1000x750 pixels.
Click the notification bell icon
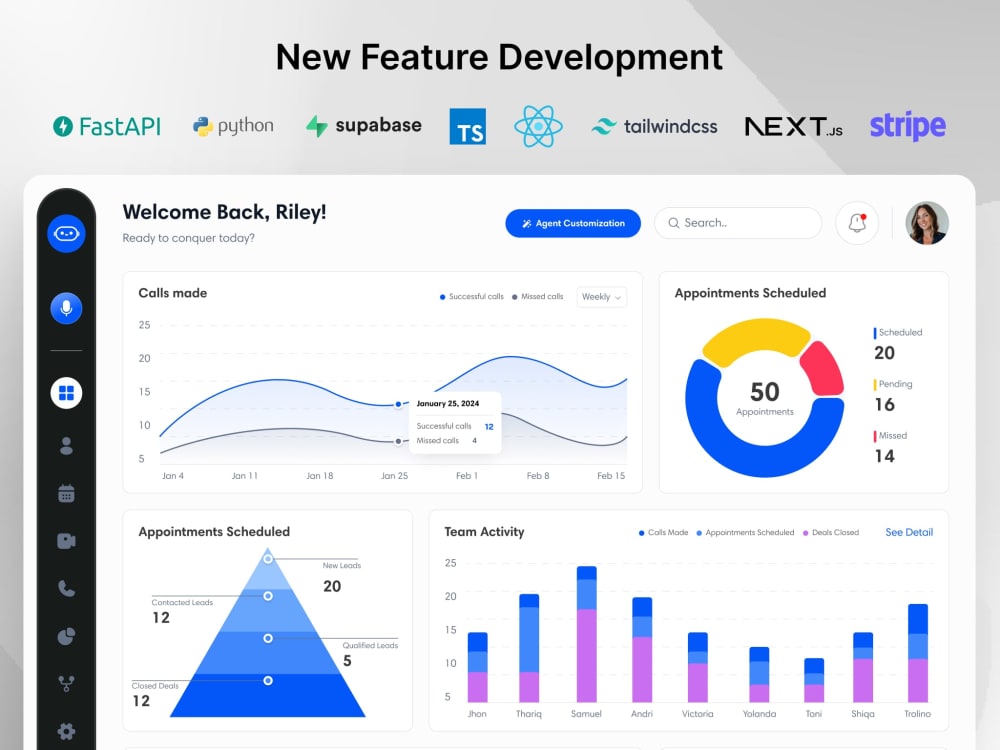coord(857,223)
